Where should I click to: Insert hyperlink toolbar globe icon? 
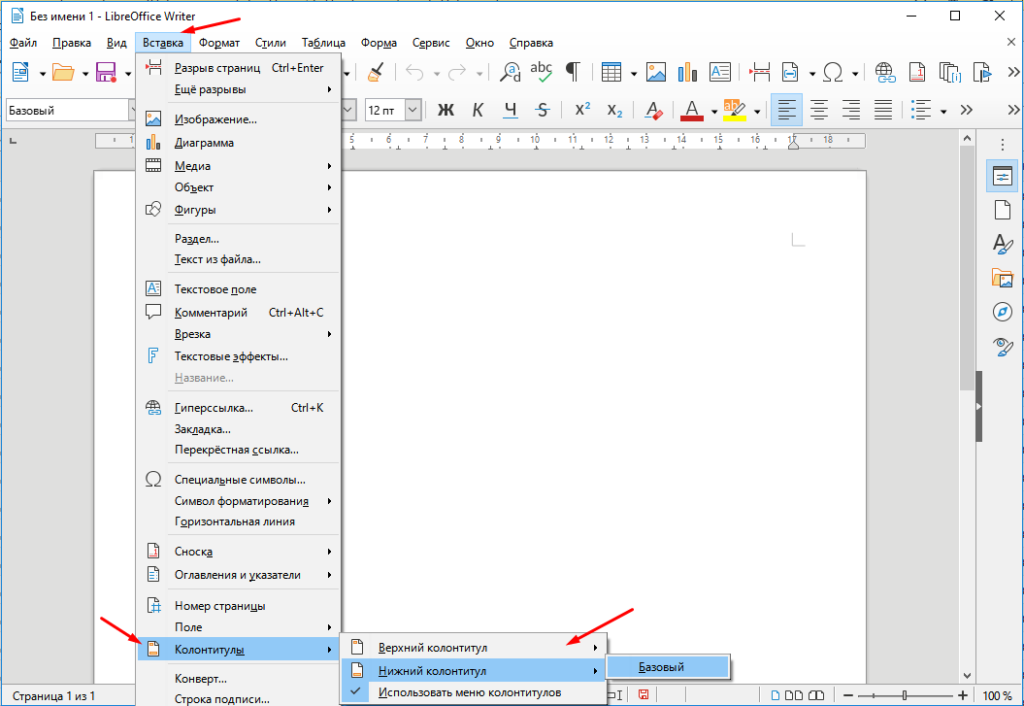[x=885, y=72]
